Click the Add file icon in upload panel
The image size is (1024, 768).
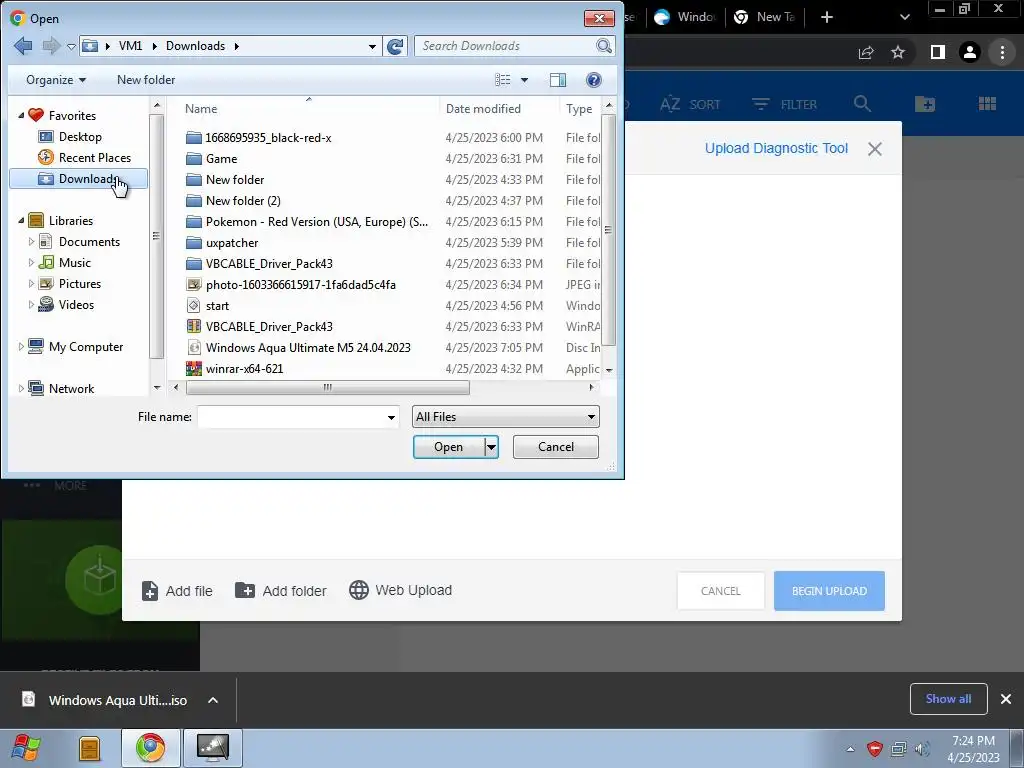click(150, 590)
